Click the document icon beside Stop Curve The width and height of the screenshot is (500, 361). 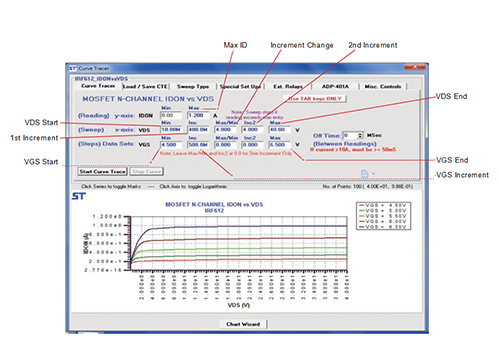tap(365, 174)
